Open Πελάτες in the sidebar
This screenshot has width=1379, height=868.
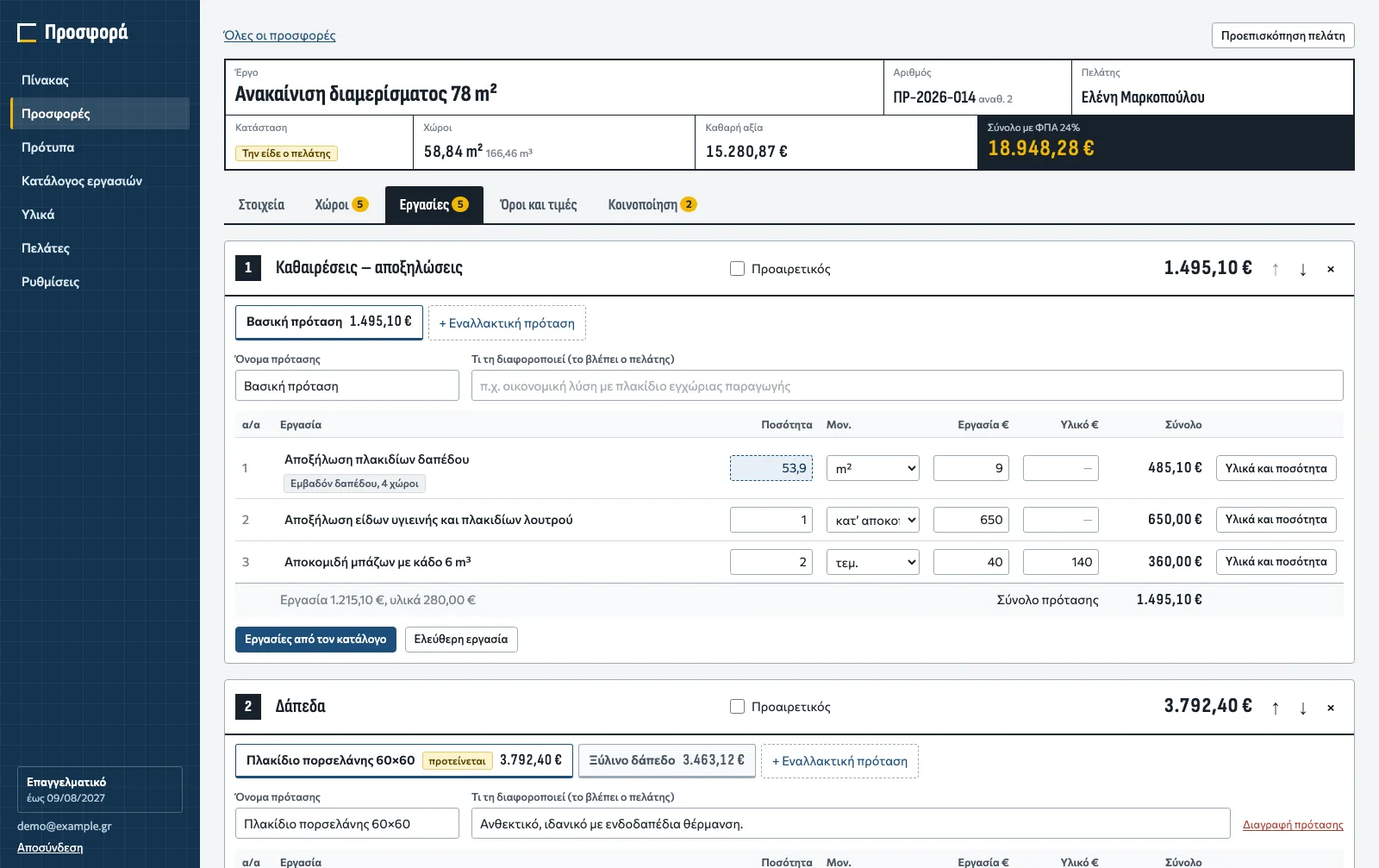tap(100, 248)
